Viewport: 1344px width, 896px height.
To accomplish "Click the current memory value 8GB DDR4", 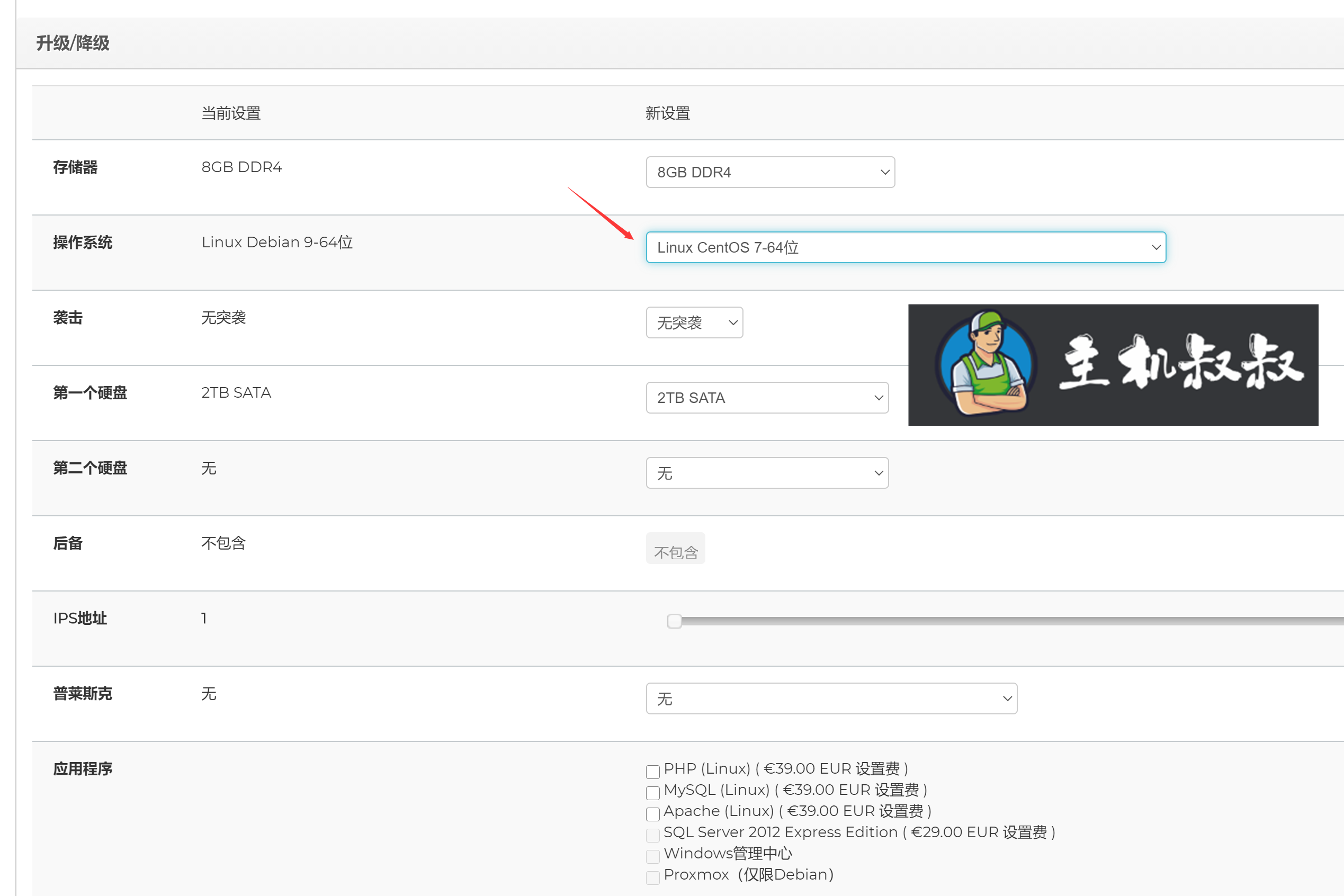I will 241,167.
